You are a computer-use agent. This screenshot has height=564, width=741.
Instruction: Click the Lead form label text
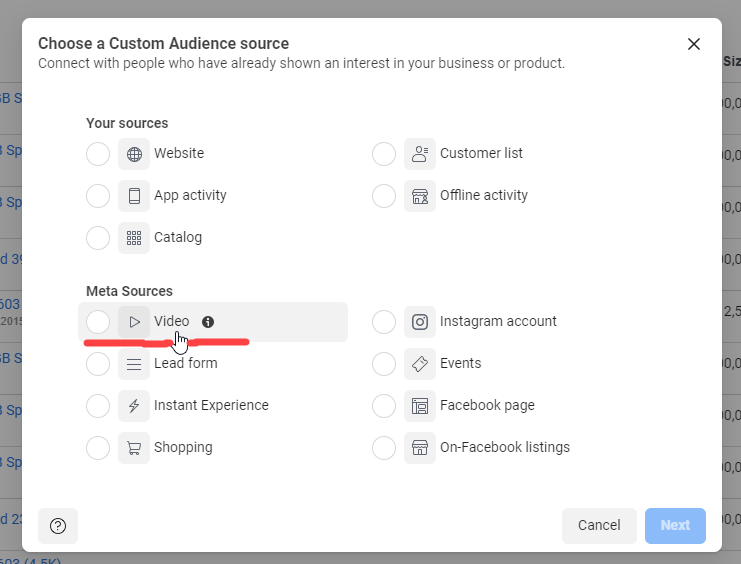coord(186,363)
